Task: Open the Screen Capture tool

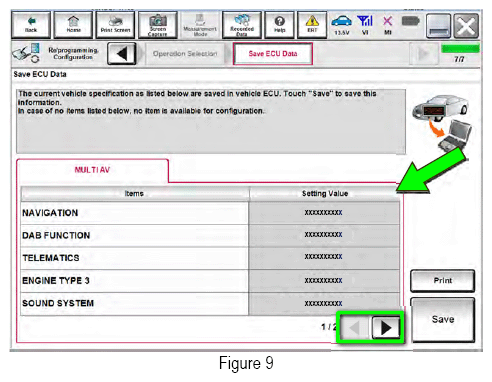Action: pos(158,25)
